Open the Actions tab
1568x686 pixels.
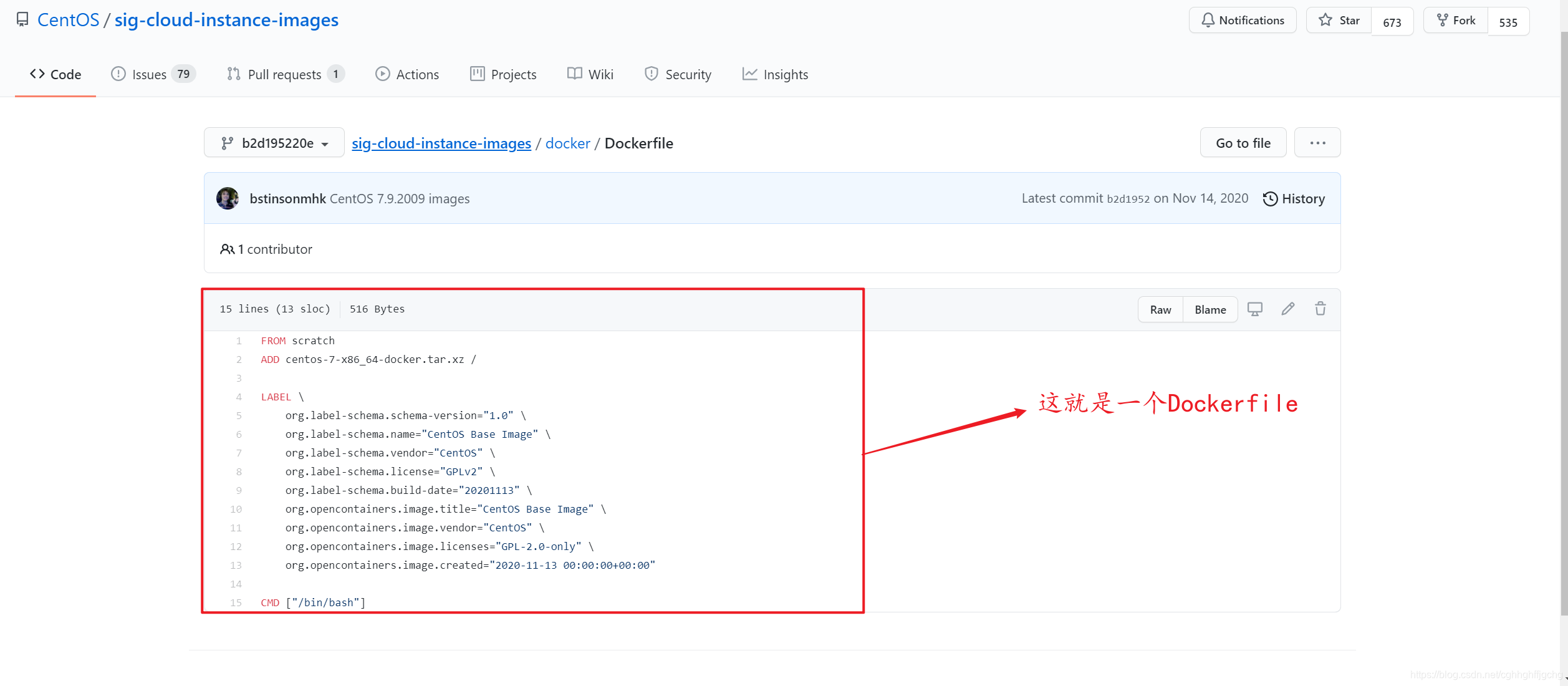(x=407, y=74)
